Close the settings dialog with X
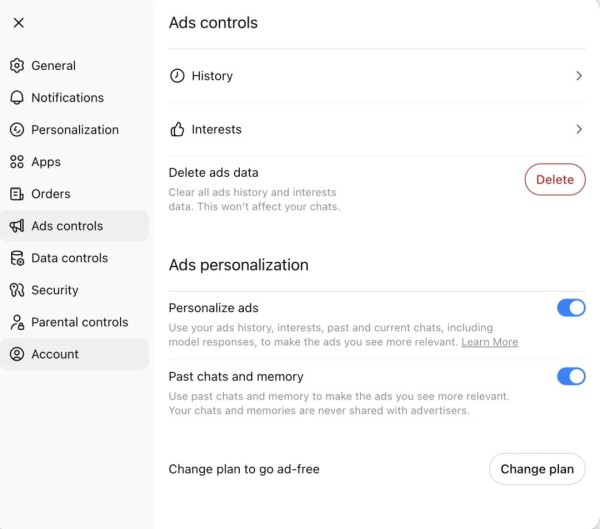The width and height of the screenshot is (600, 529). [x=19, y=23]
